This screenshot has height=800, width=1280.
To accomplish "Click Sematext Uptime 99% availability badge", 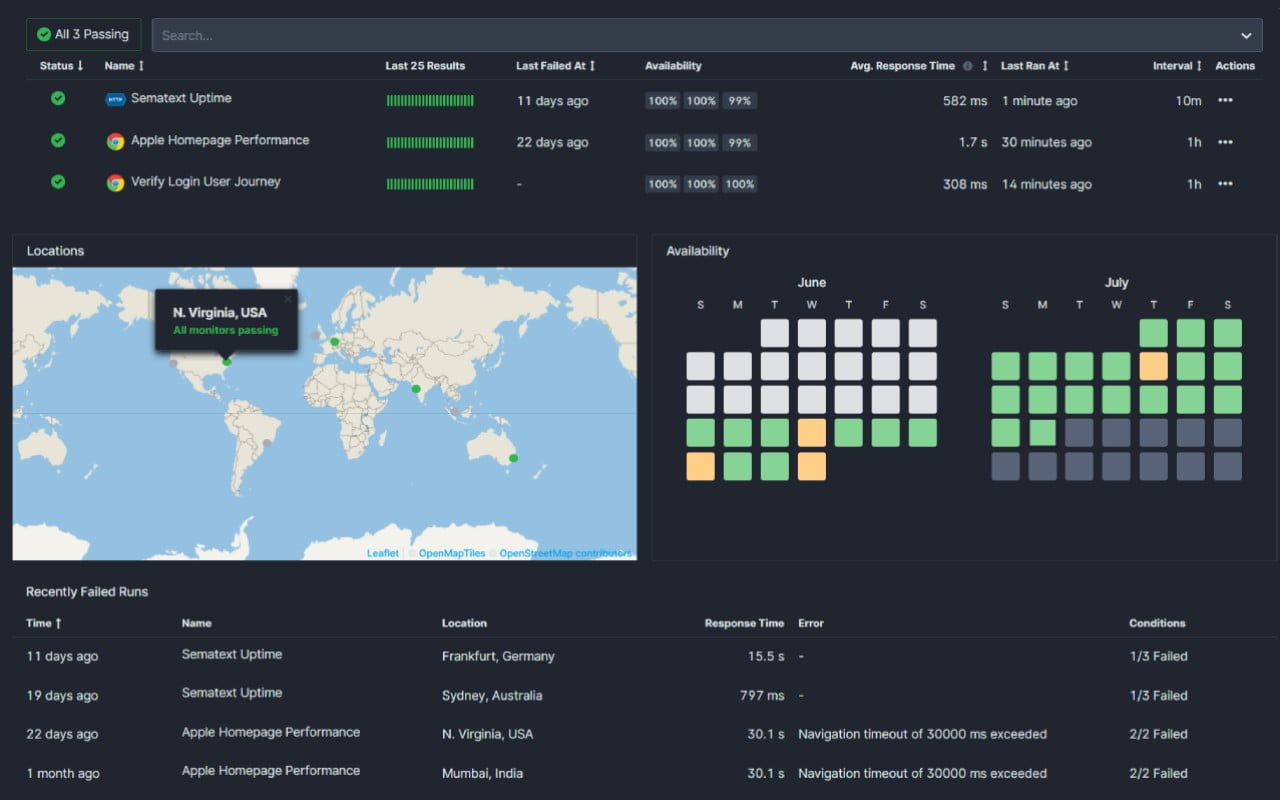I will click(x=739, y=101).
